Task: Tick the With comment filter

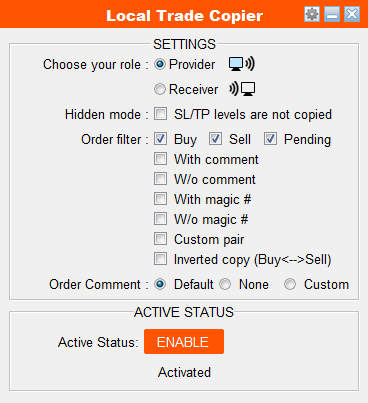Action: coord(160,159)
